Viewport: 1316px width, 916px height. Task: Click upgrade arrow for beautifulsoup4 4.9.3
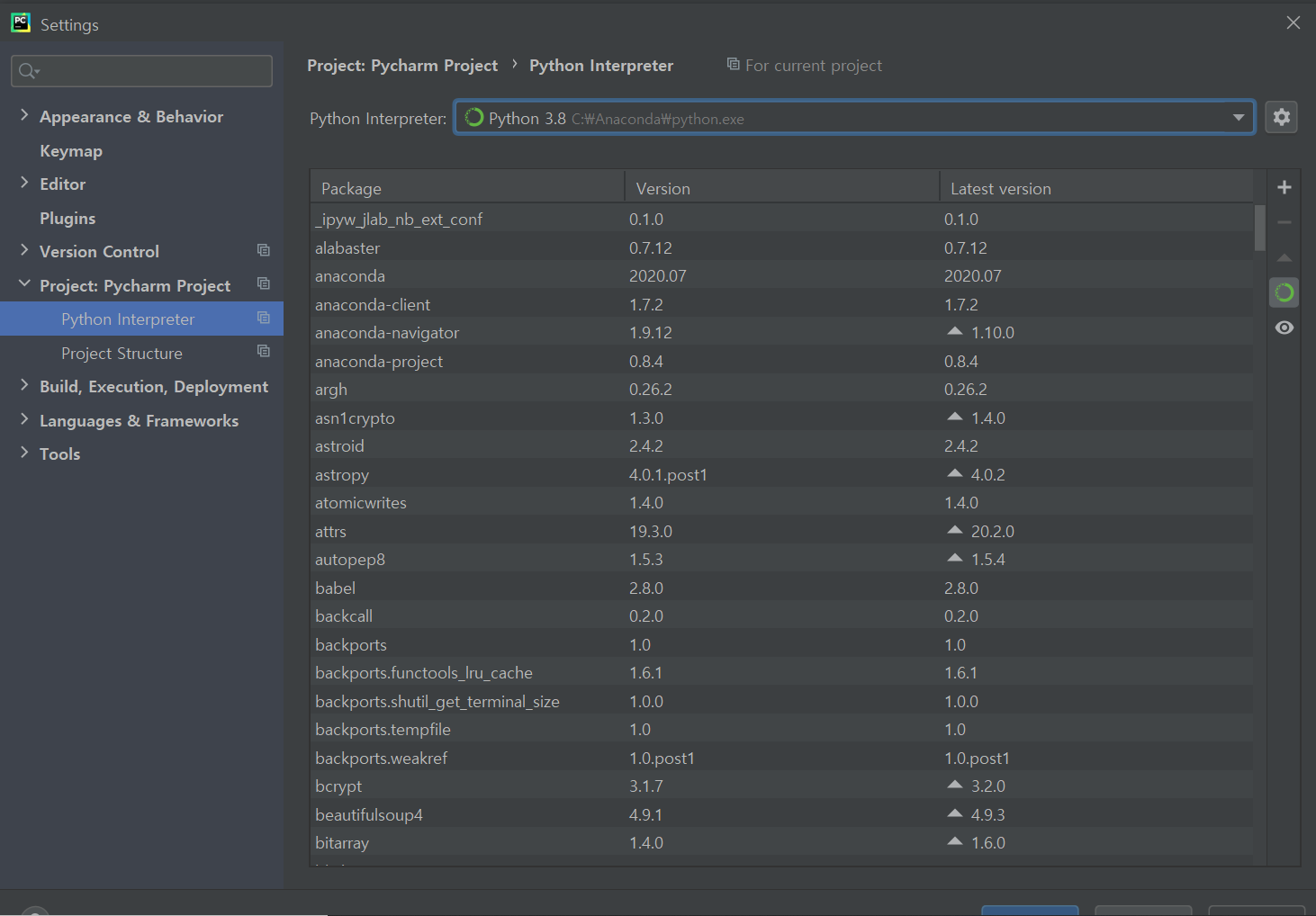click(x=955, y=813)
